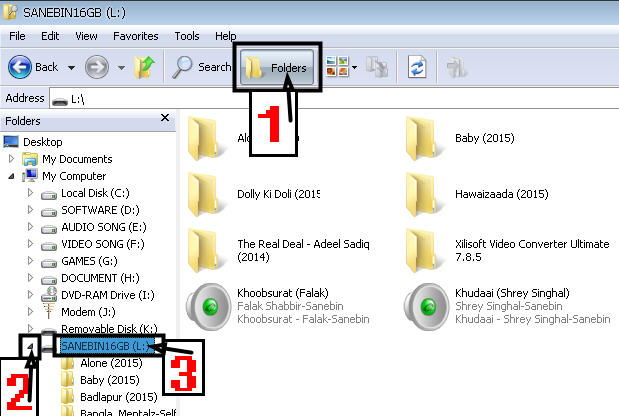
Task: Open the Forward history dropdown arrow
Action: point(121,68)
